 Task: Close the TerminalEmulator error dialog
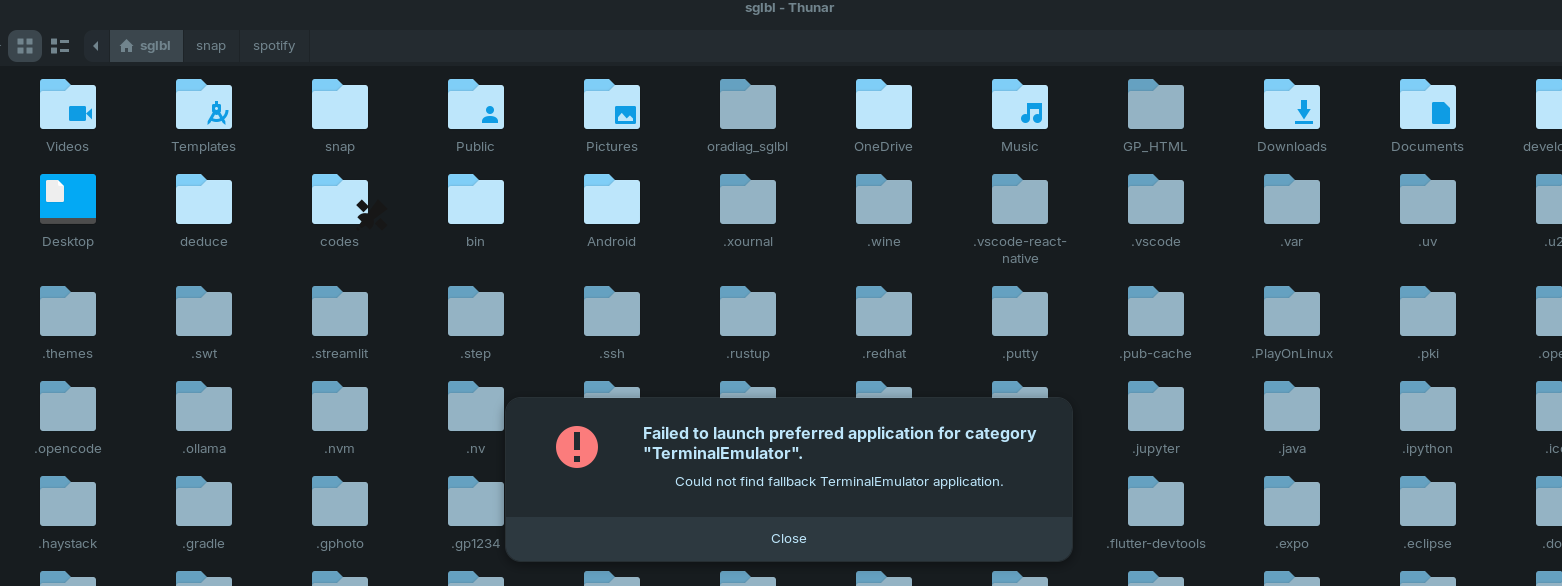pos(788,539)
